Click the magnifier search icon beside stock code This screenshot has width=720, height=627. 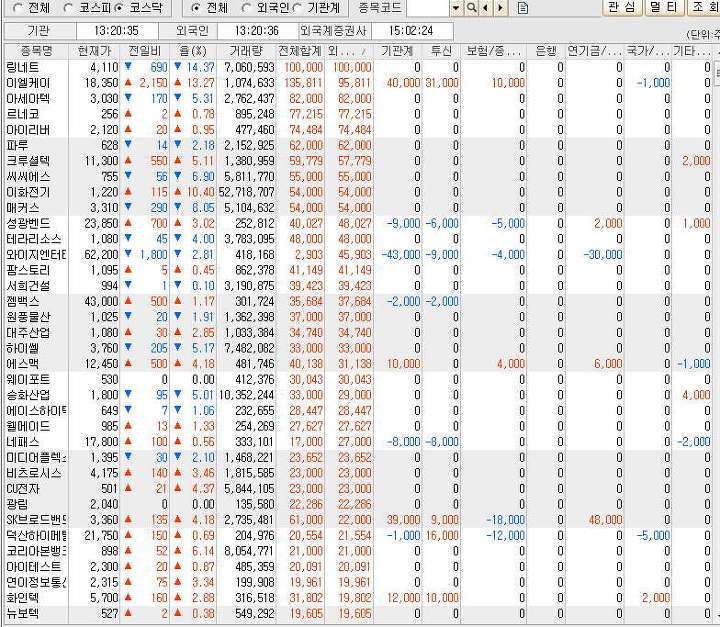(471, 8)
